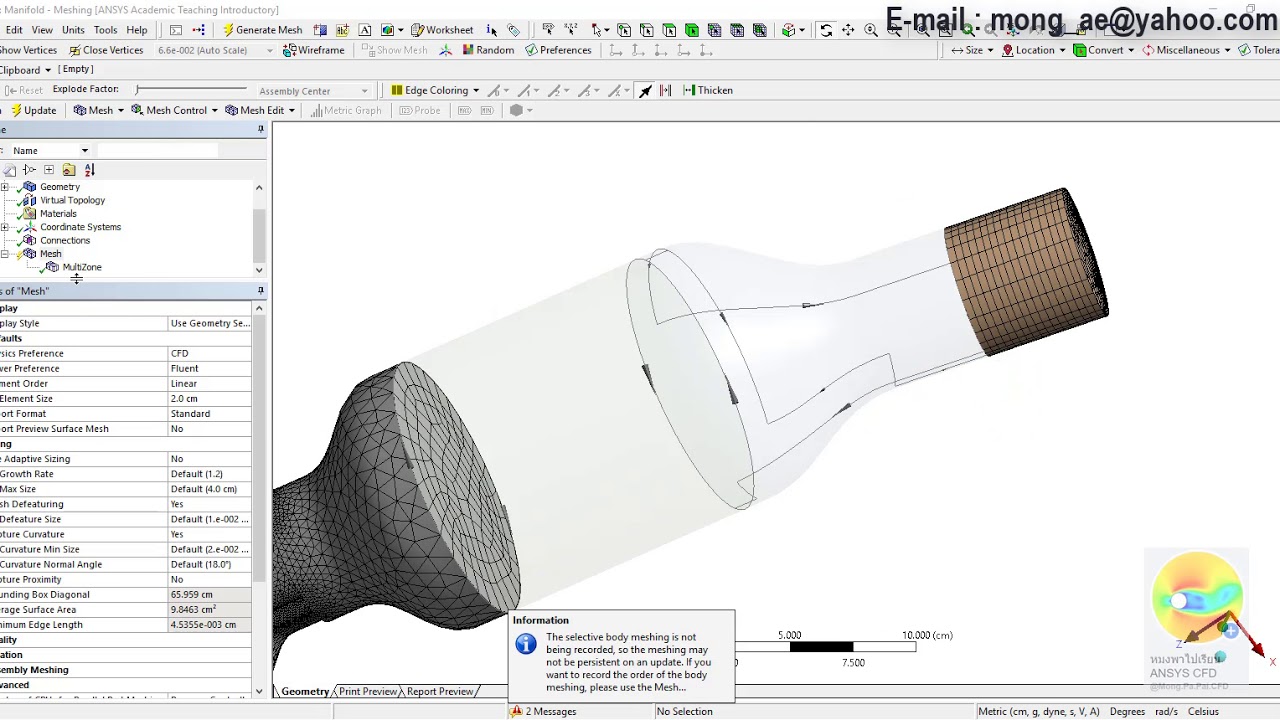This screenshot has width=1280, height=720.
Task: Select MultiZone in the outline tree
Action: [x=82, y=267]
